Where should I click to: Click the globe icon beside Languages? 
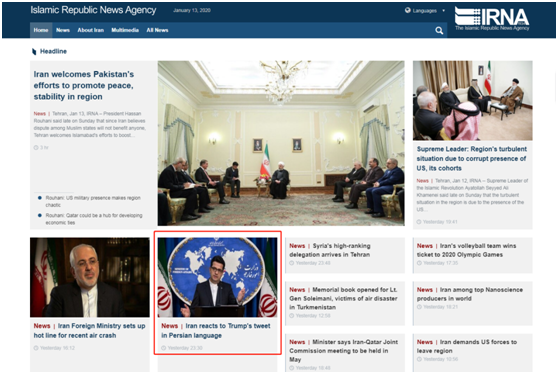click(408, 10)
